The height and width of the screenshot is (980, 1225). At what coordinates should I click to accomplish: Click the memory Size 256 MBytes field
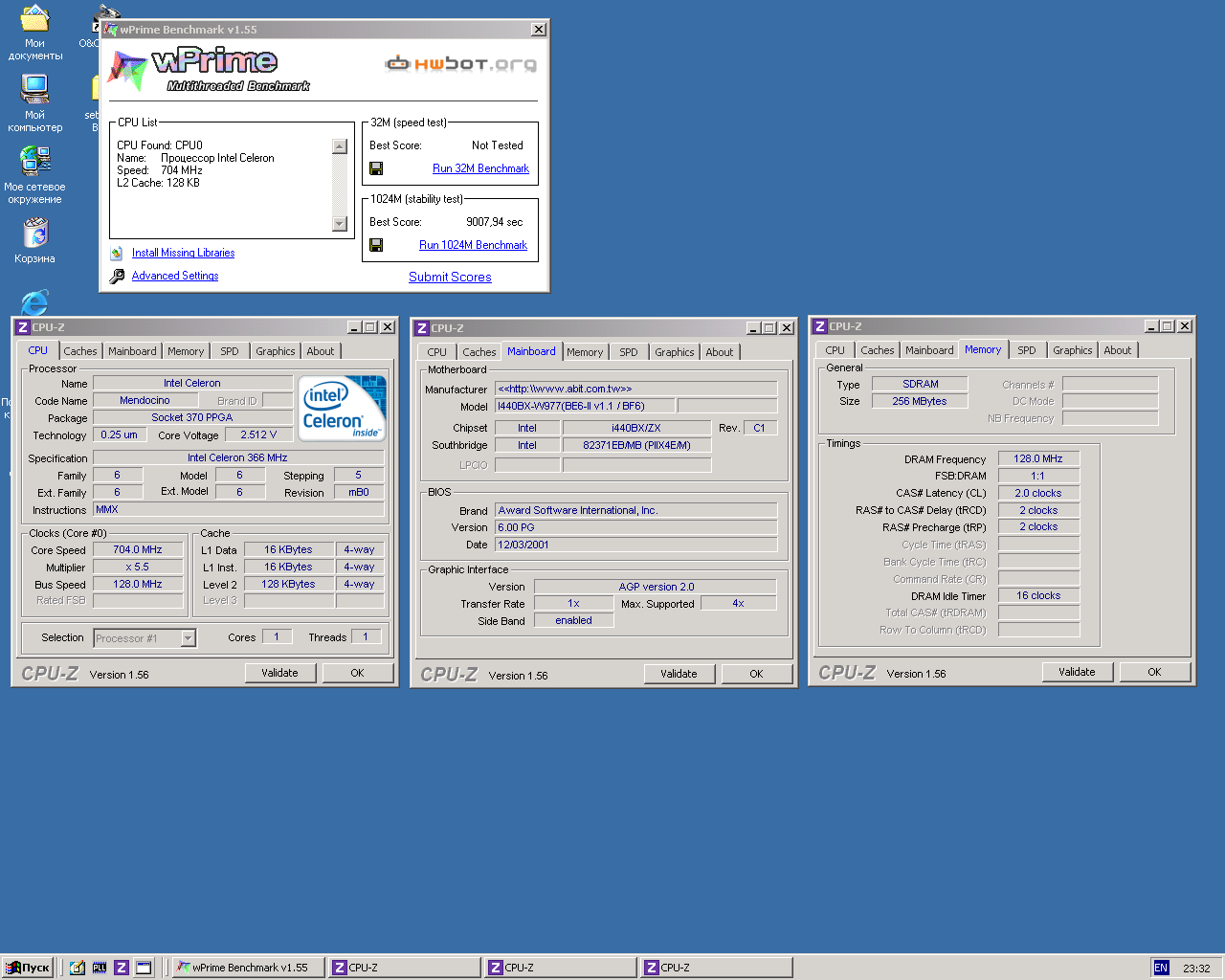tap(920, 401)
